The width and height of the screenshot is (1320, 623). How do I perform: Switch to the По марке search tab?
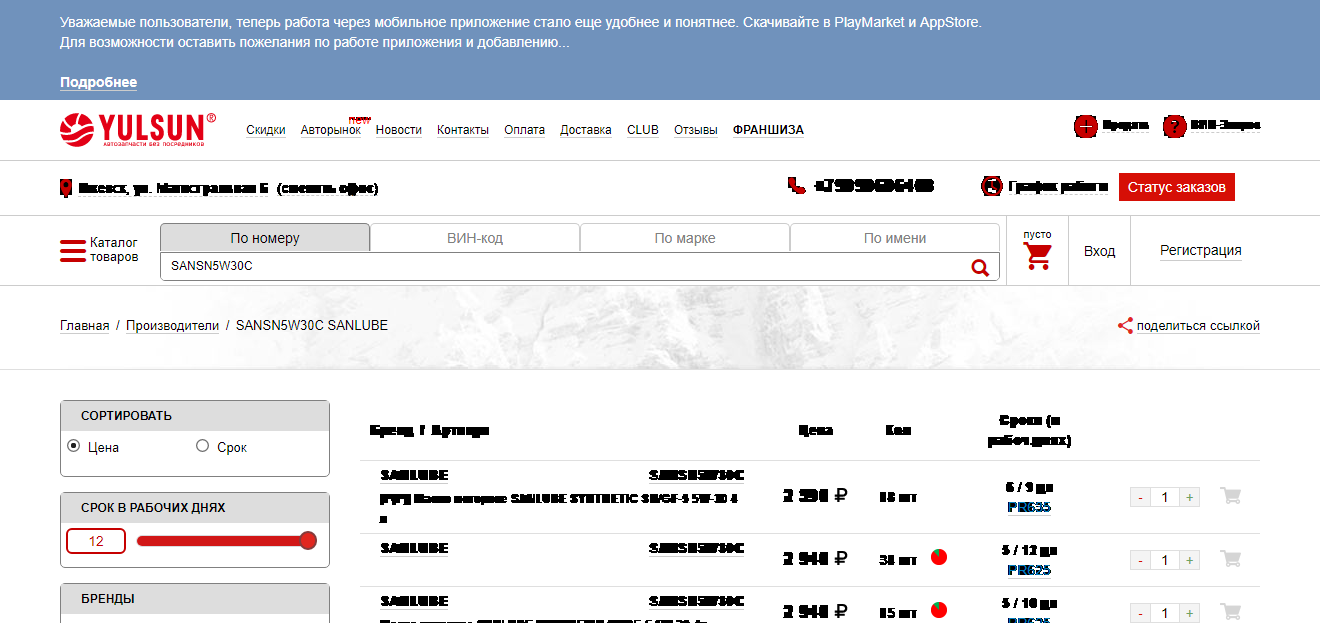click(685, 238)
